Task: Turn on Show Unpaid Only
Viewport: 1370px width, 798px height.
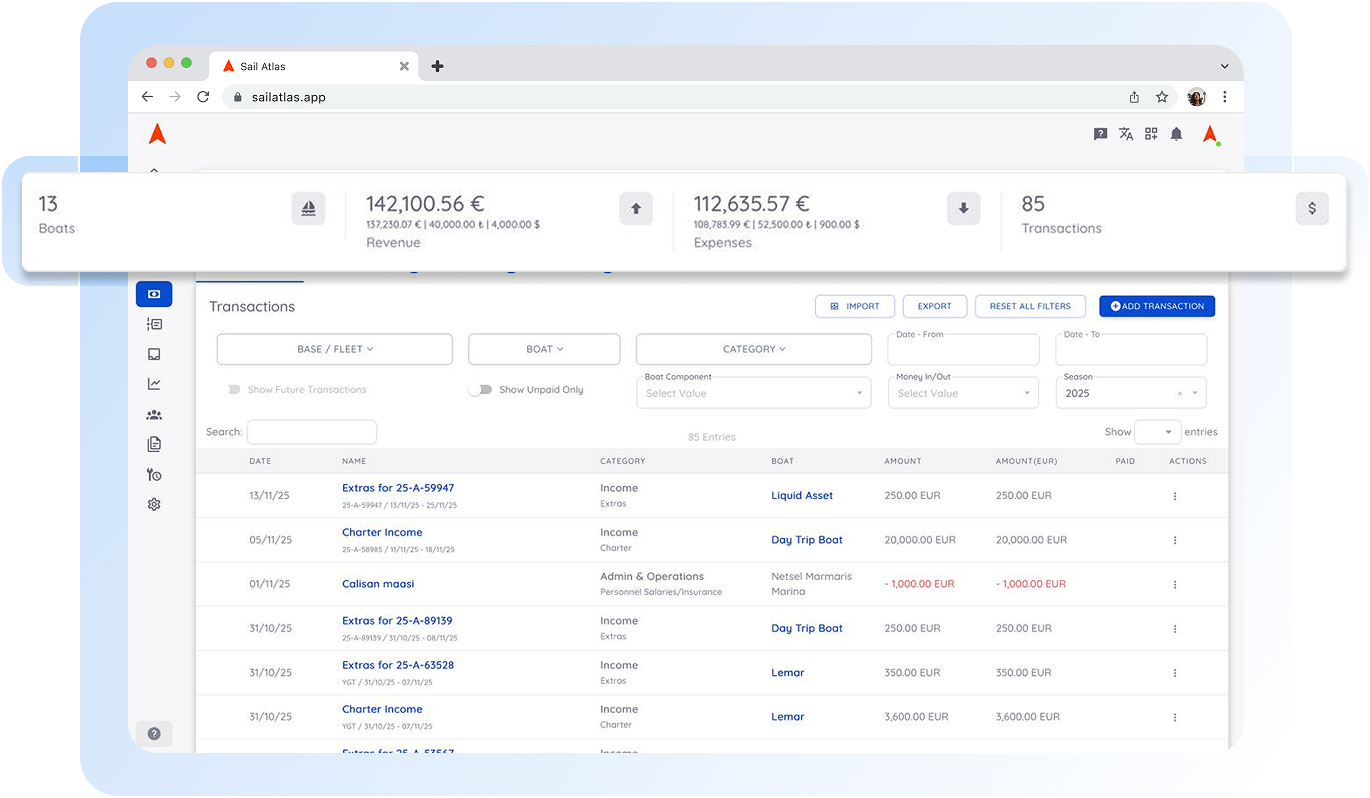Action: [481, 390]
